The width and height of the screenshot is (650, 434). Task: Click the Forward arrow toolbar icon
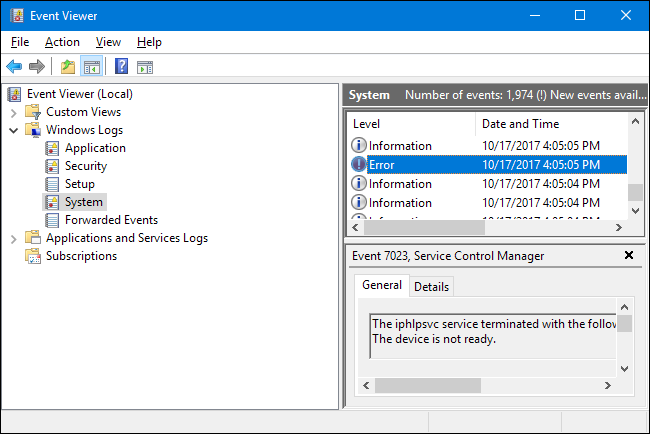[36, 67]
